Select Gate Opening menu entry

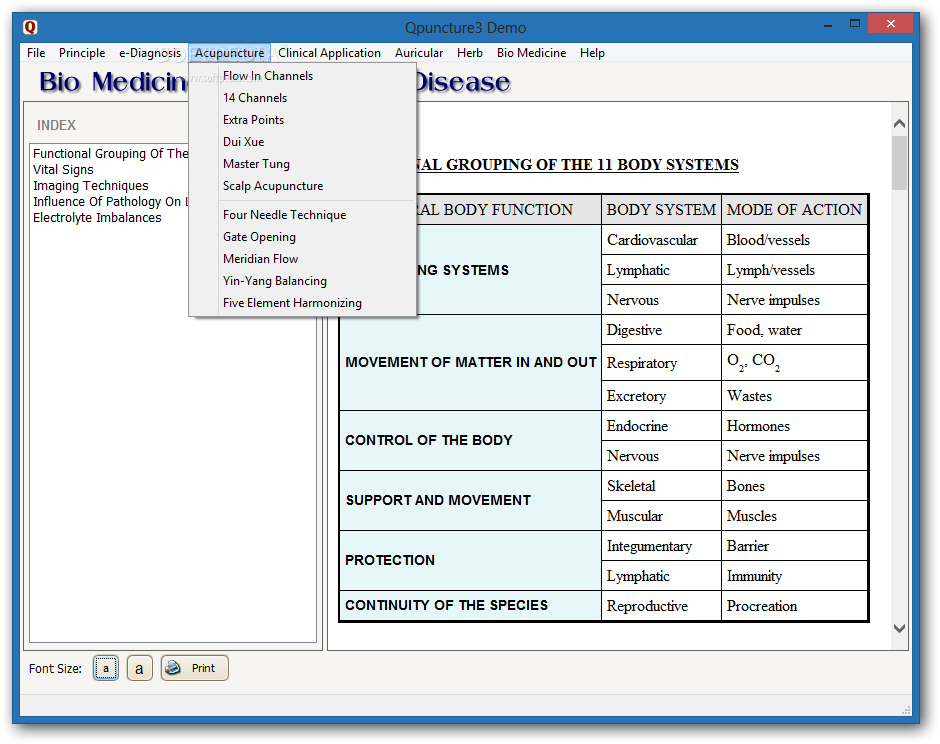[303, 237]
